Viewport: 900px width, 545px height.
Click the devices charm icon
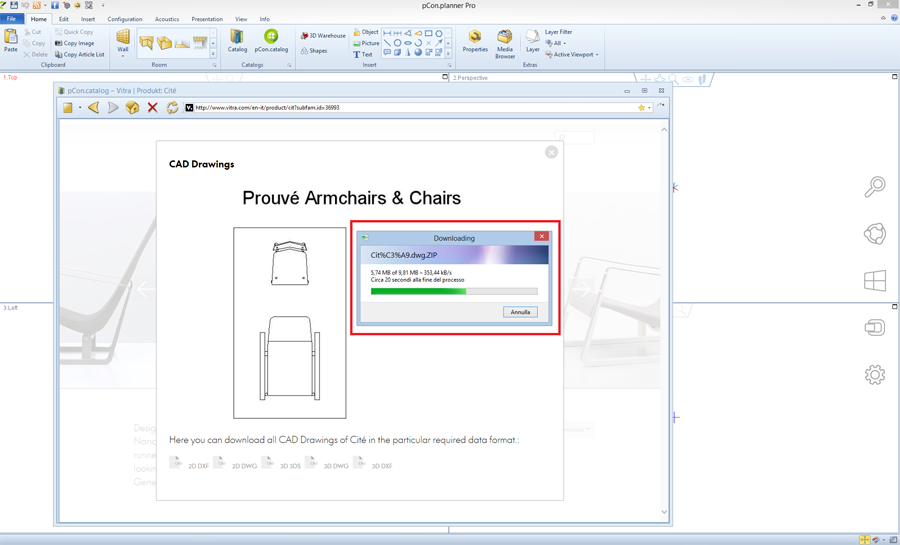click(x=875, y=328)
